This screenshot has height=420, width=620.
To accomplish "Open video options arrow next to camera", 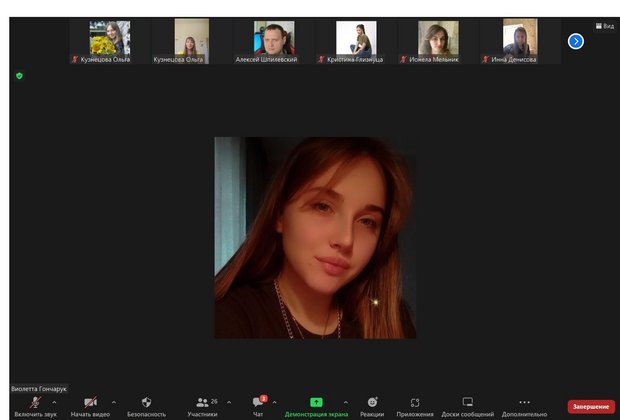I will click(x=114, y=402).
